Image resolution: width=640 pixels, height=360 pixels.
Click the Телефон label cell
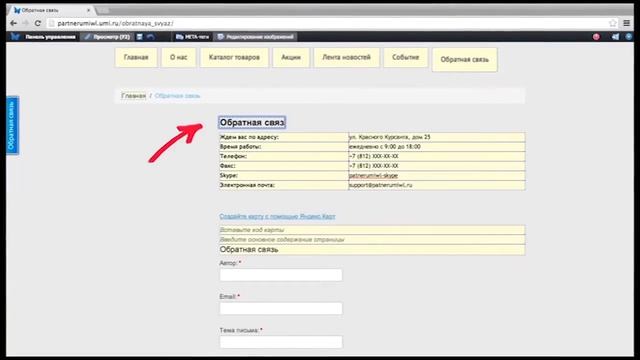[x=284, y=156]
